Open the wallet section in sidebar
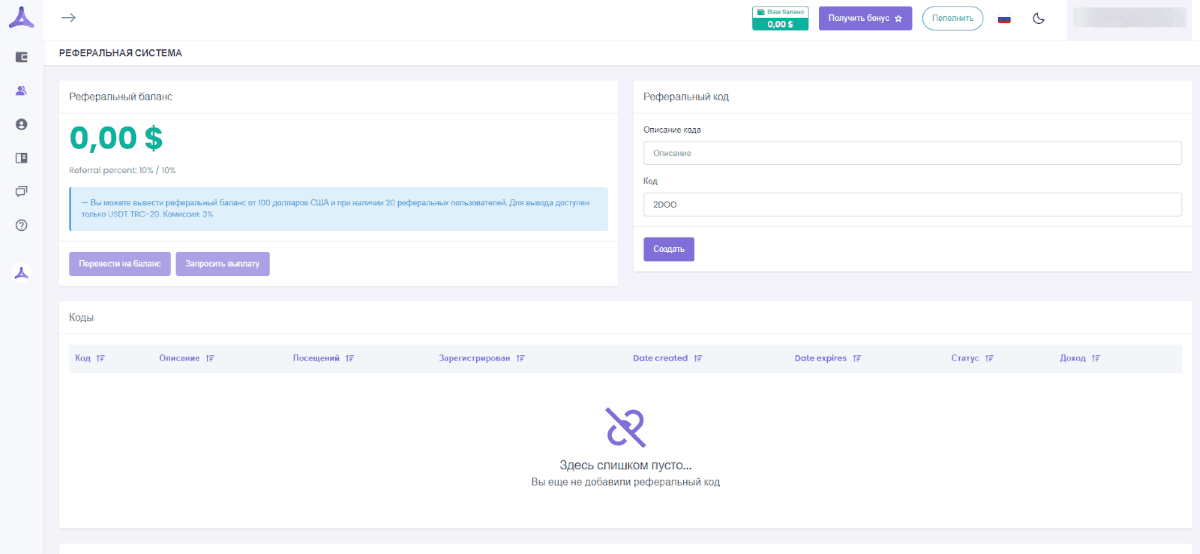This screenshot has height=554, width=1200. click(21, 57)
